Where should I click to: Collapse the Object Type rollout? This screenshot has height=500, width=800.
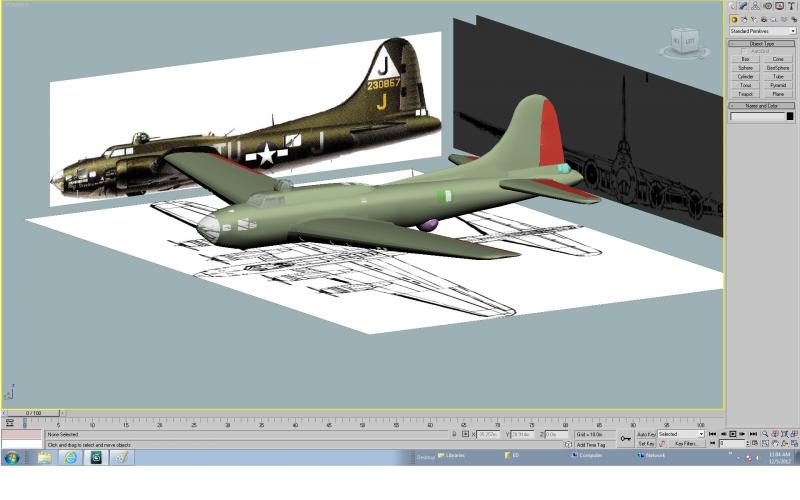[x=761, y=44]
